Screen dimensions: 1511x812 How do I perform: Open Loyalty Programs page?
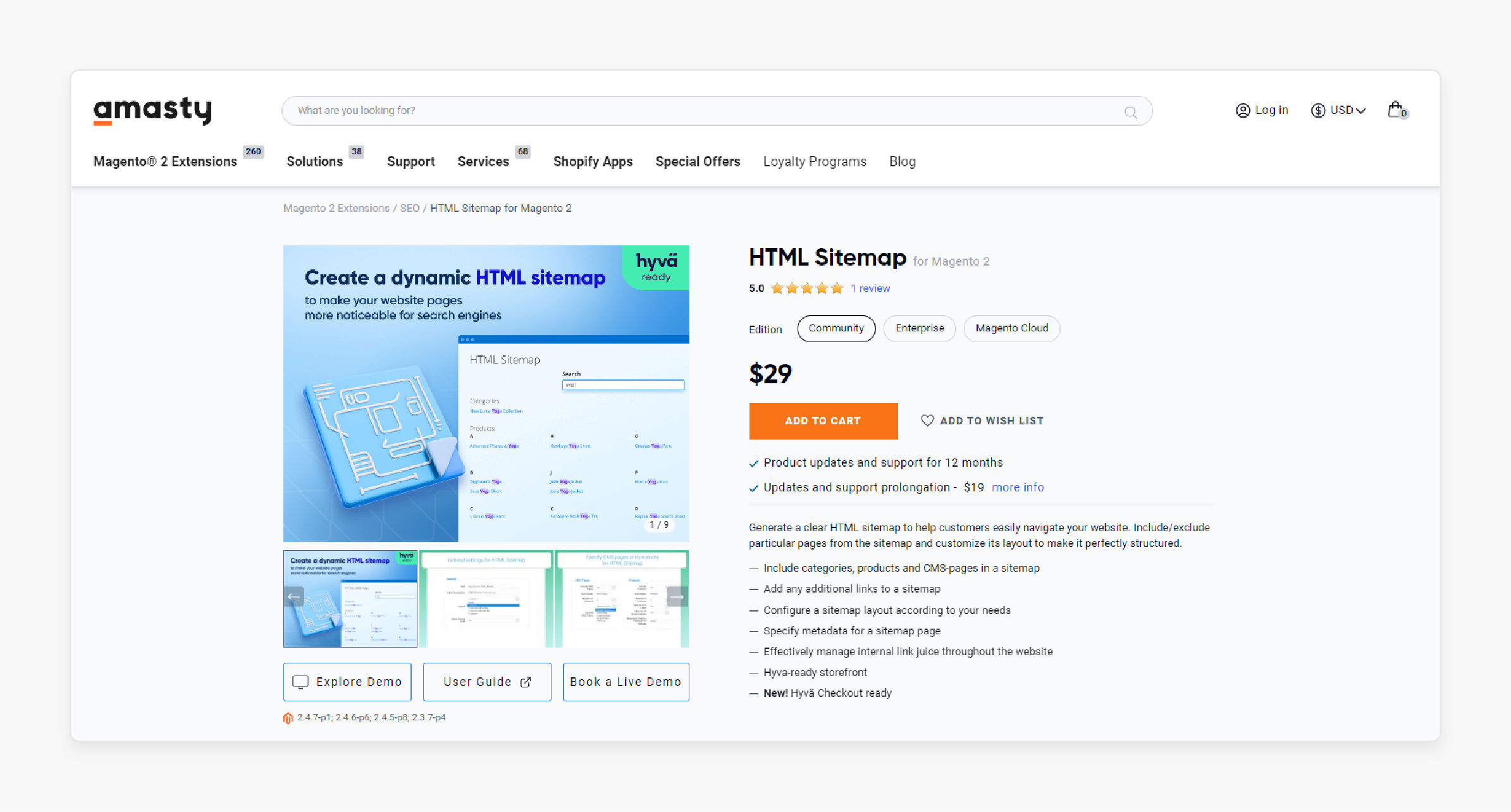click(815, 162)
